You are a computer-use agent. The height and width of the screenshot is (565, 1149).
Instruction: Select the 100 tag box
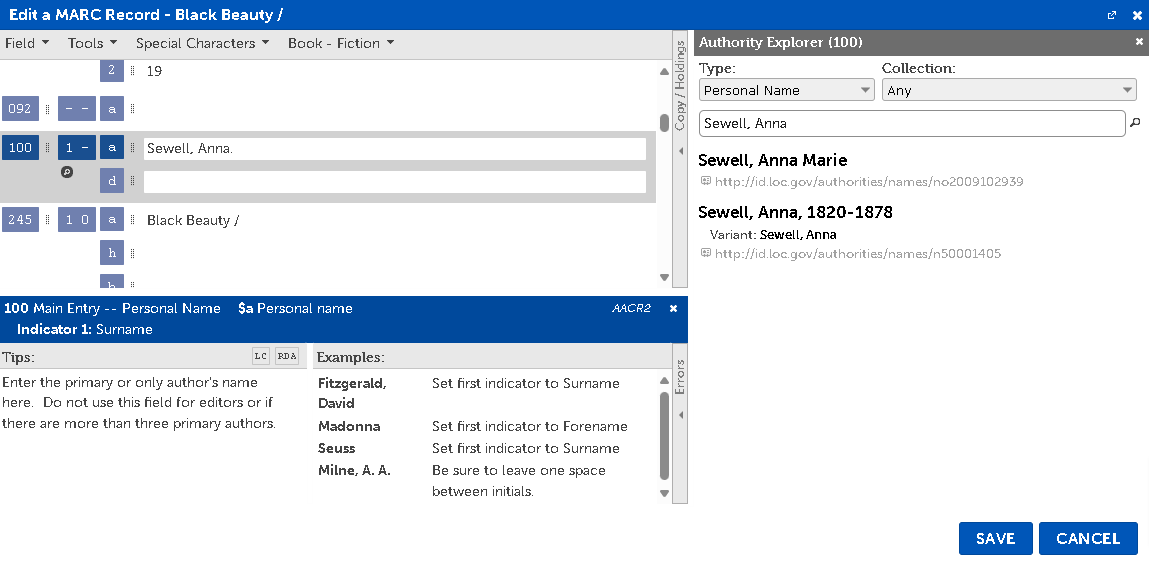coord(20,147)
